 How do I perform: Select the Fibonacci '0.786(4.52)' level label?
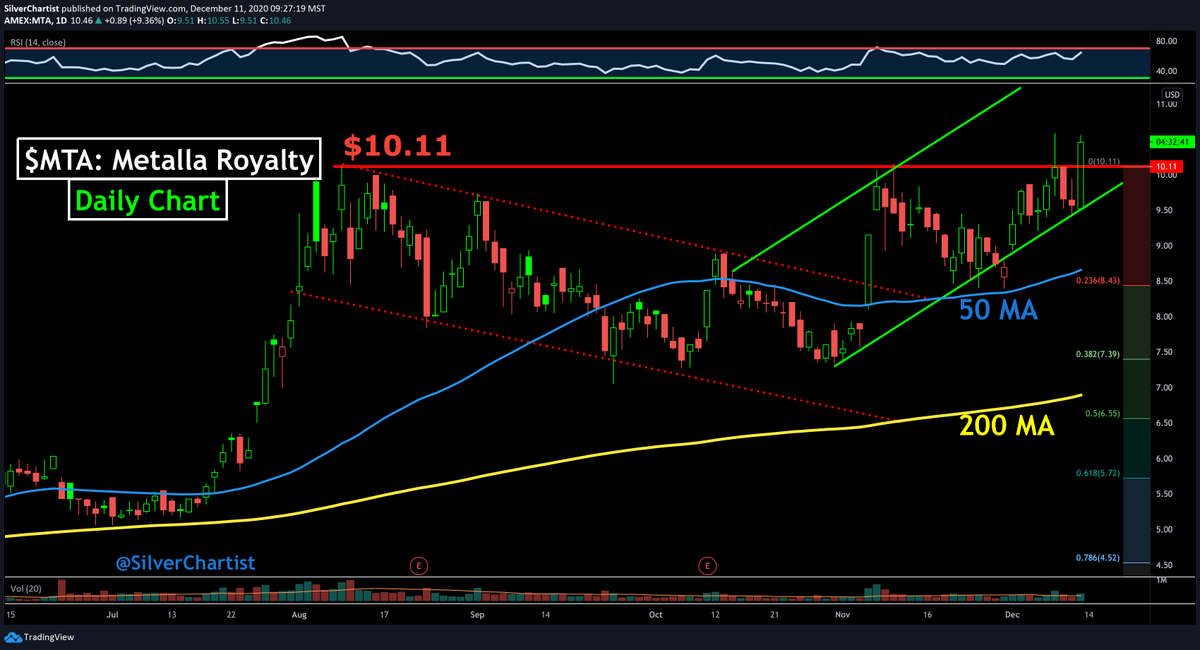point(1098,557)
